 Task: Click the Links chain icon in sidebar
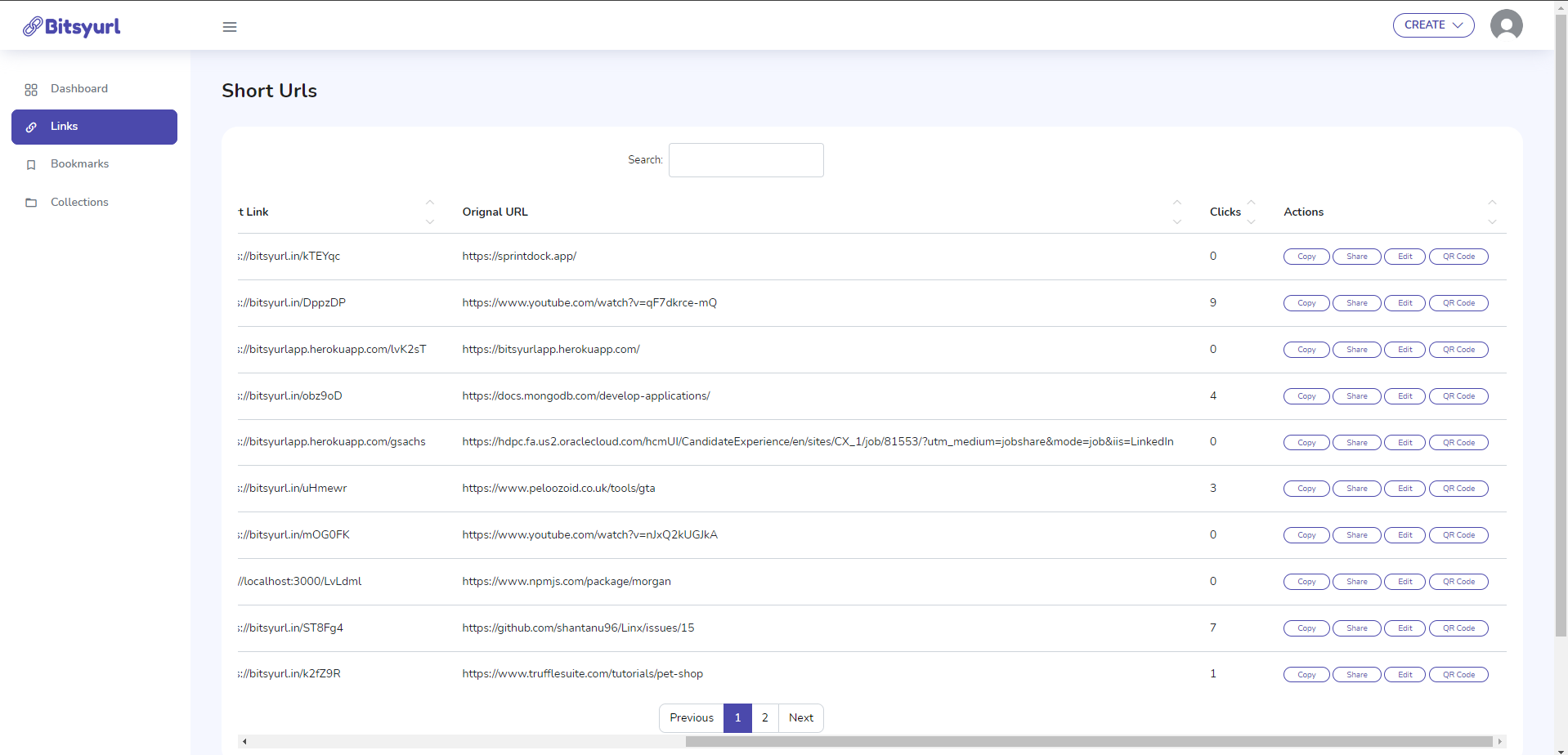point(31,127)
